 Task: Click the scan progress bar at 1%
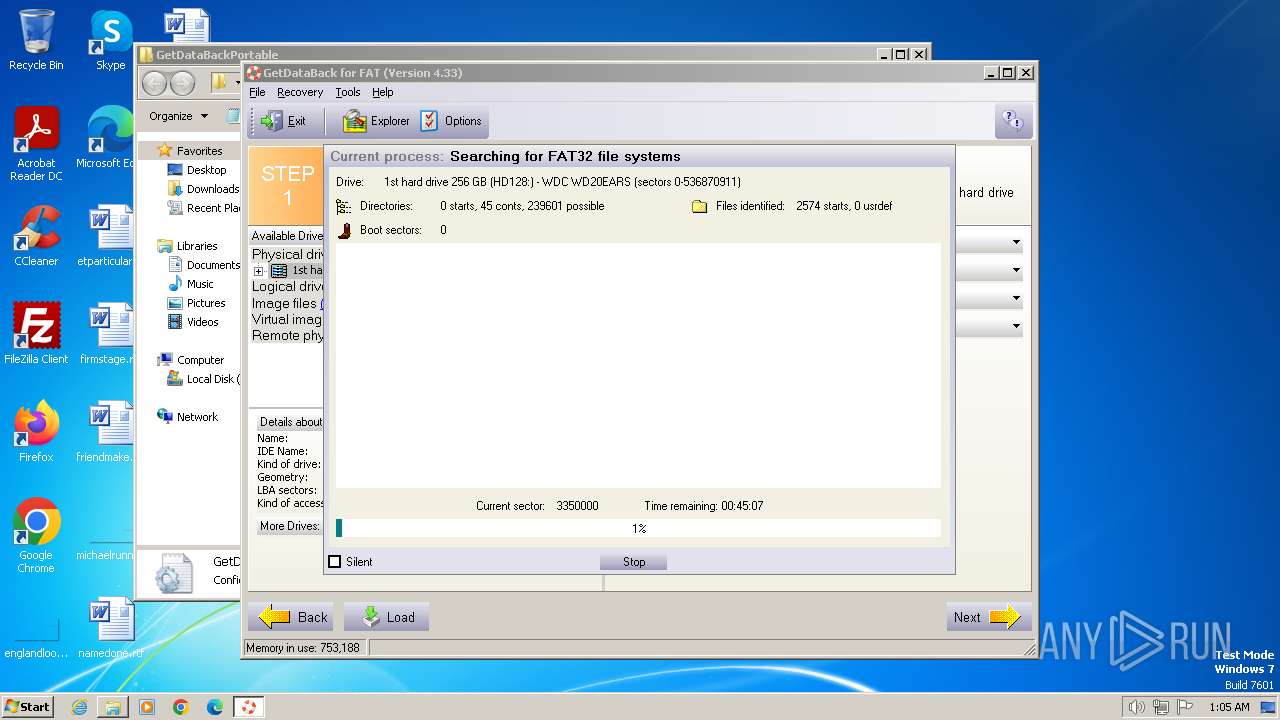pos(638,528)
